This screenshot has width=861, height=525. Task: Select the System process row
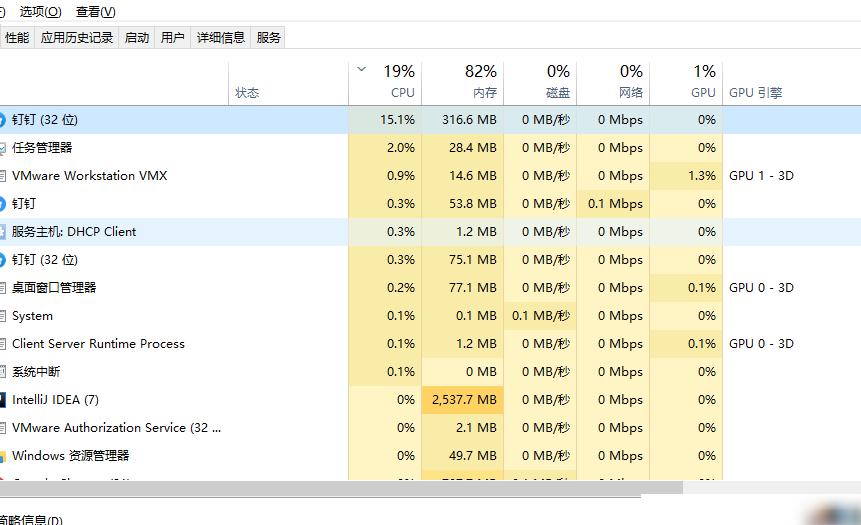(x=430, y=316)
